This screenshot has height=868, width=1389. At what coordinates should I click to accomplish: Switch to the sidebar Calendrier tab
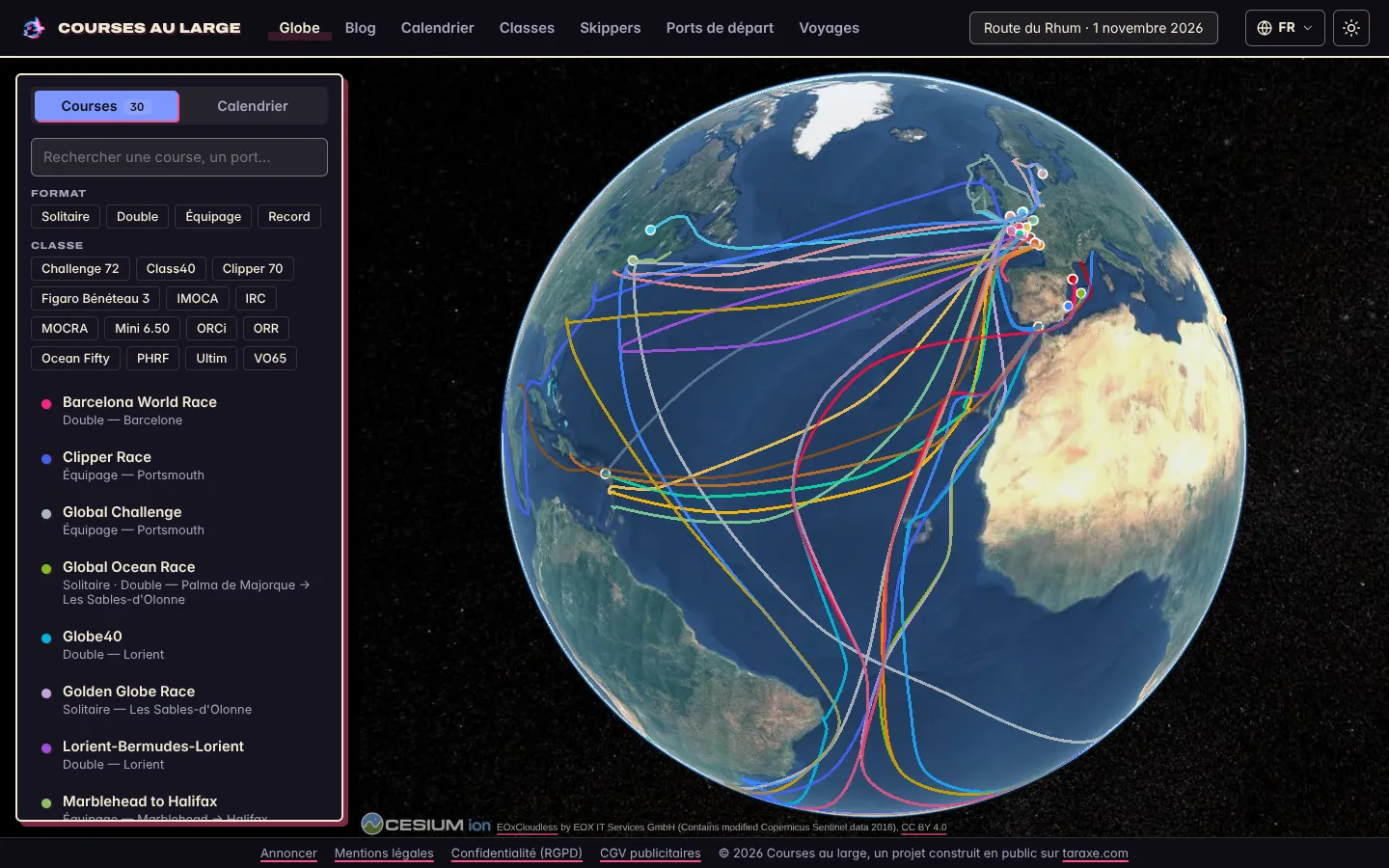(x=253, y=106)
